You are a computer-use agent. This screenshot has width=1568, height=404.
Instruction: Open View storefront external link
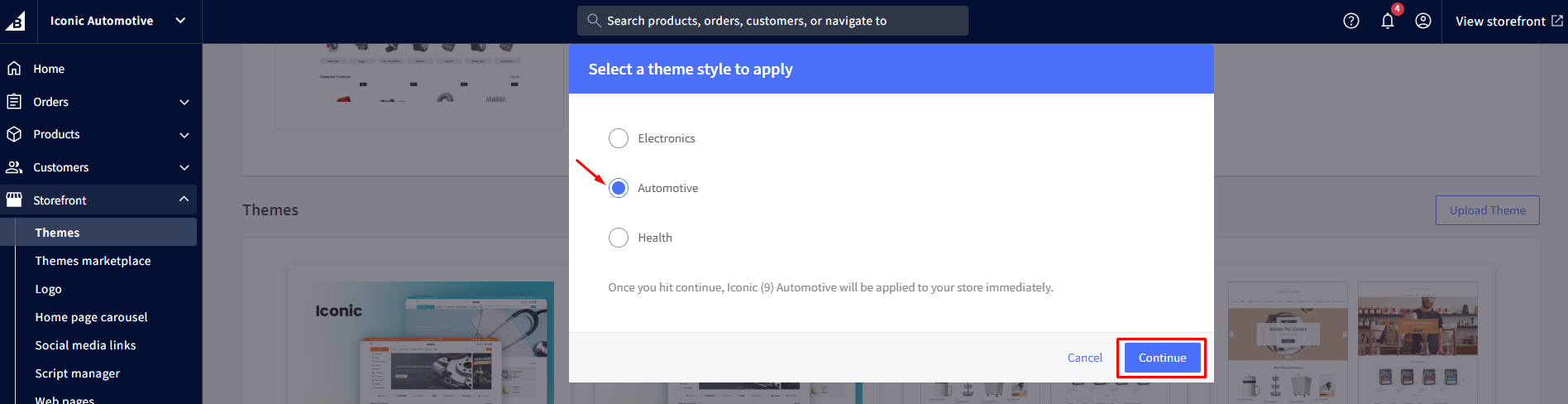(x=1508, y=22)
